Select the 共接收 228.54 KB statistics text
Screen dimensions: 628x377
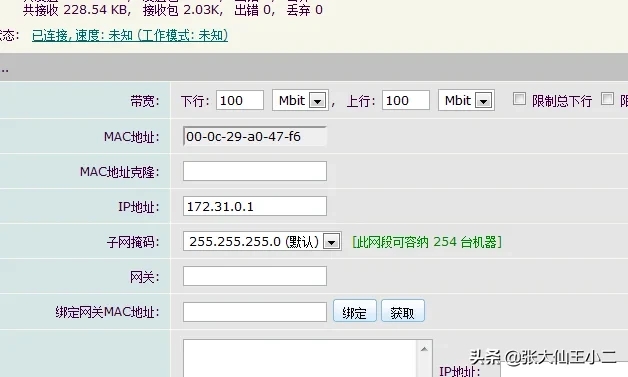pyautogui.click(x=76, y=10)
